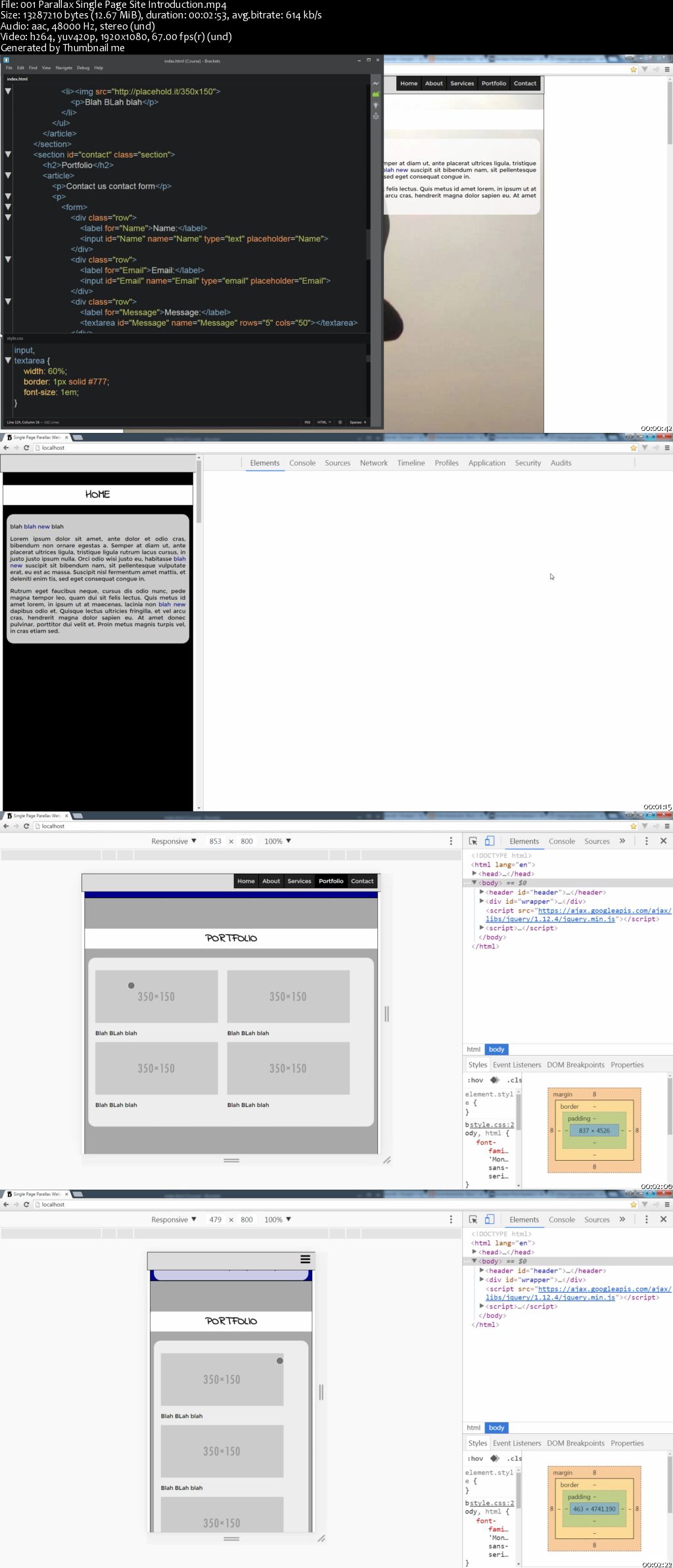Screen dimensions: 673x1568
Task: Collapse the textarea CSS rule fold arrow
Action: point(8,361)
